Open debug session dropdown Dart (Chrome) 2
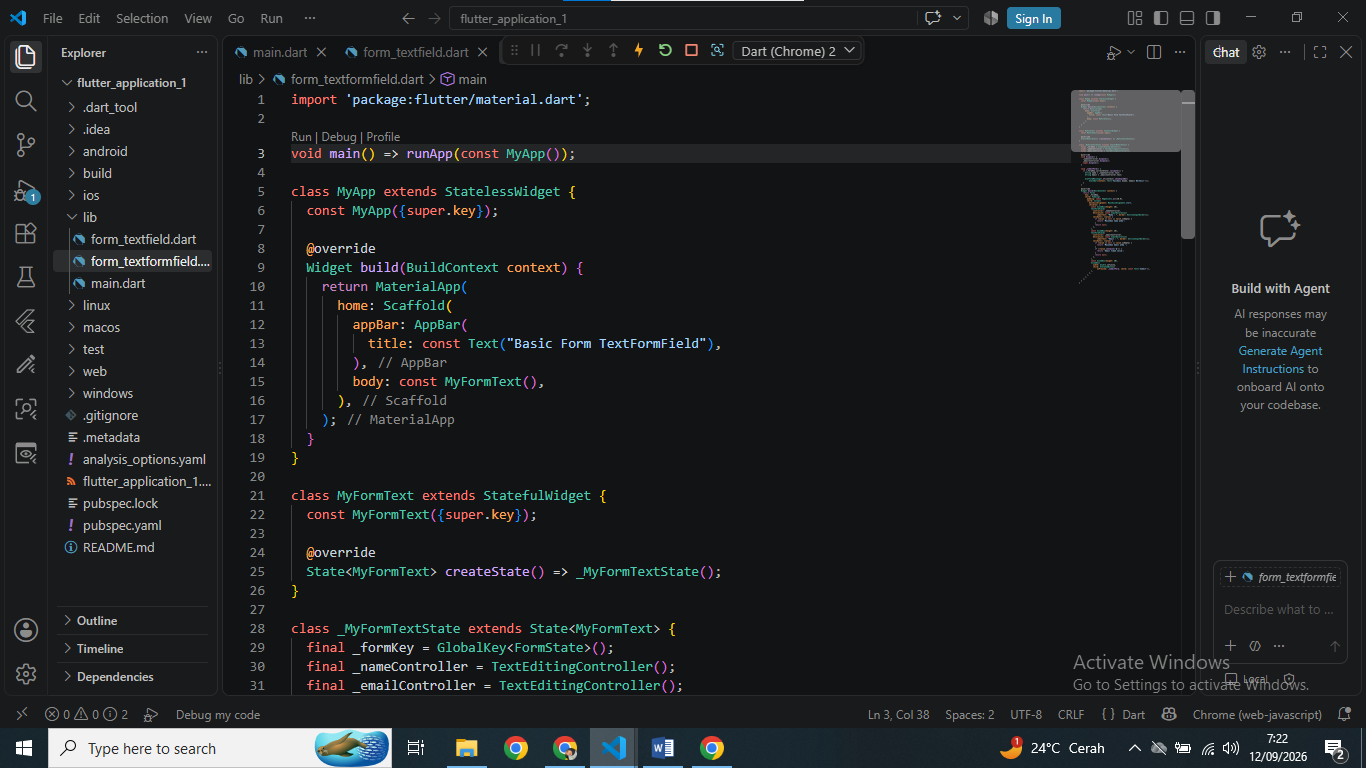1366x768 pixels. click(798, 51)
